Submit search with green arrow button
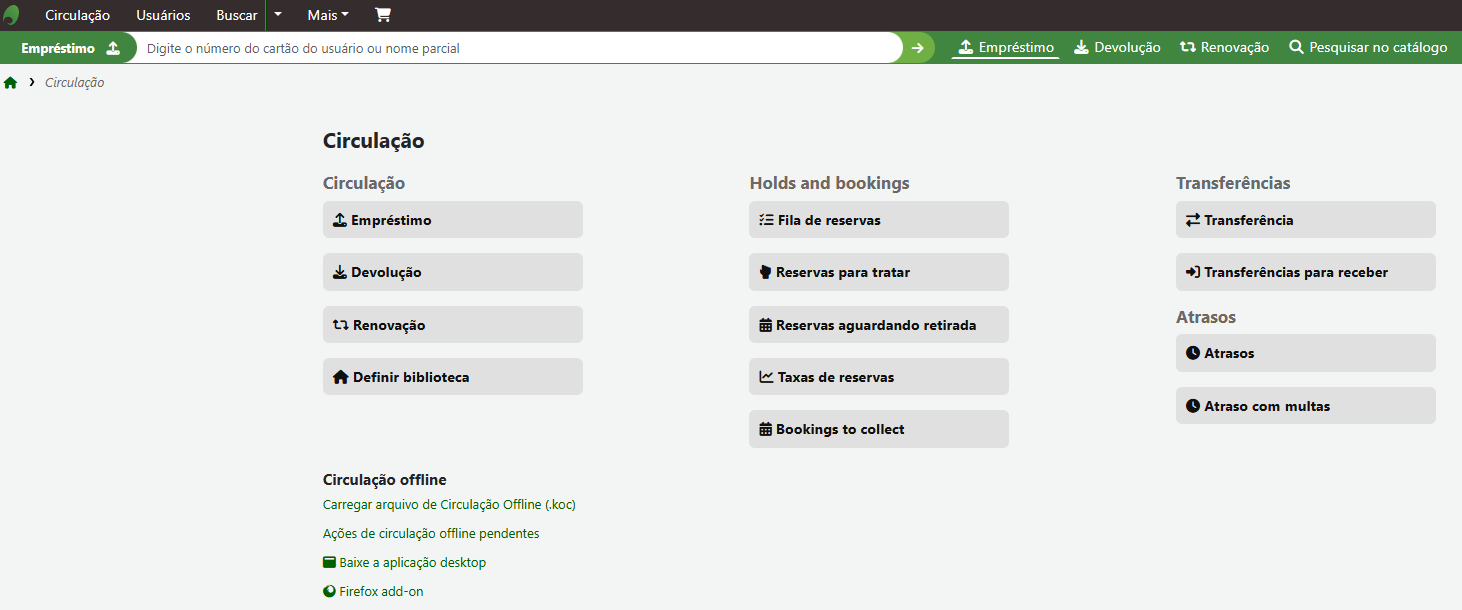 pos(918,48)
